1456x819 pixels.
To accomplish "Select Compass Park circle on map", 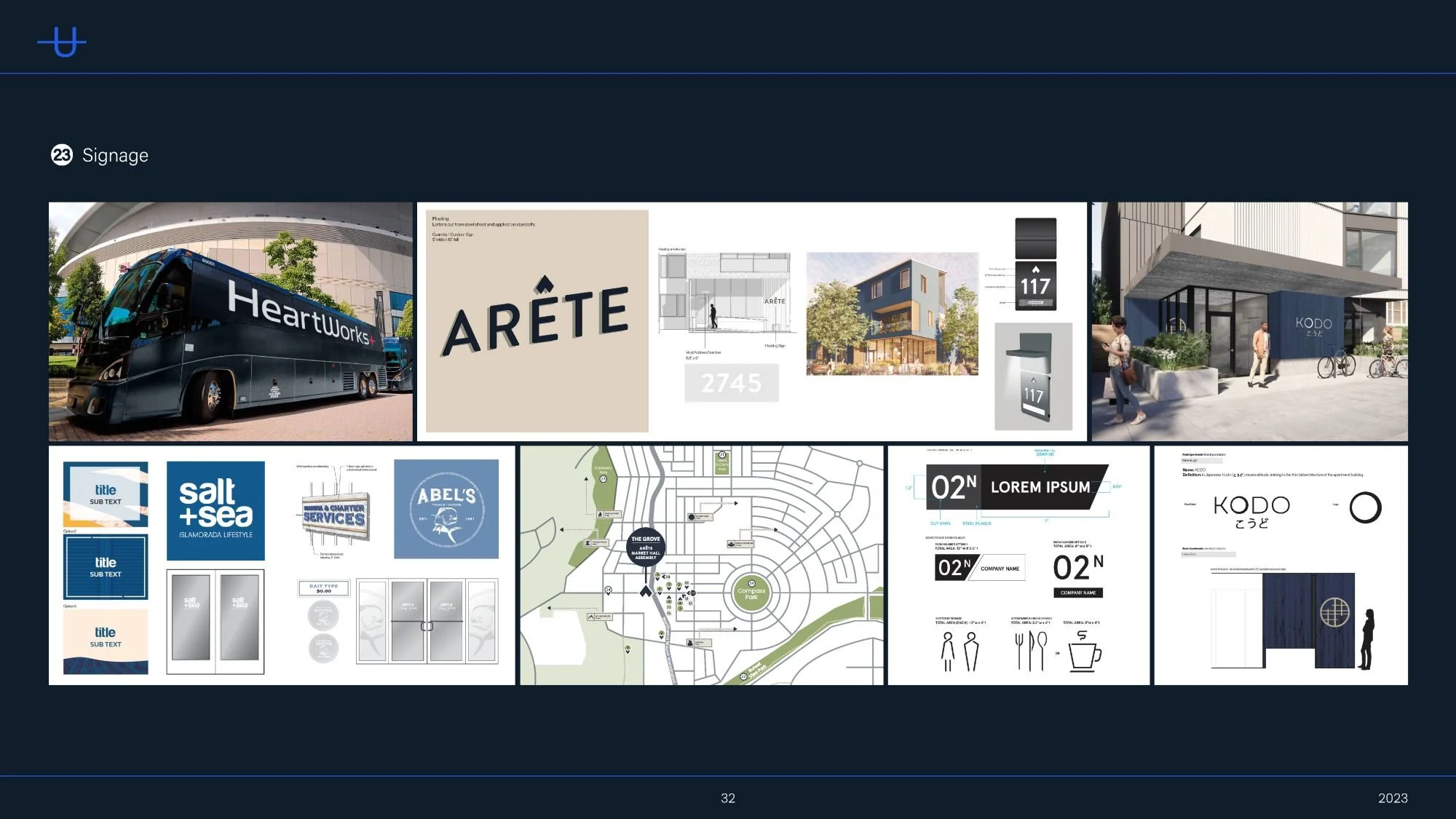I will click(x=751, y=593).
